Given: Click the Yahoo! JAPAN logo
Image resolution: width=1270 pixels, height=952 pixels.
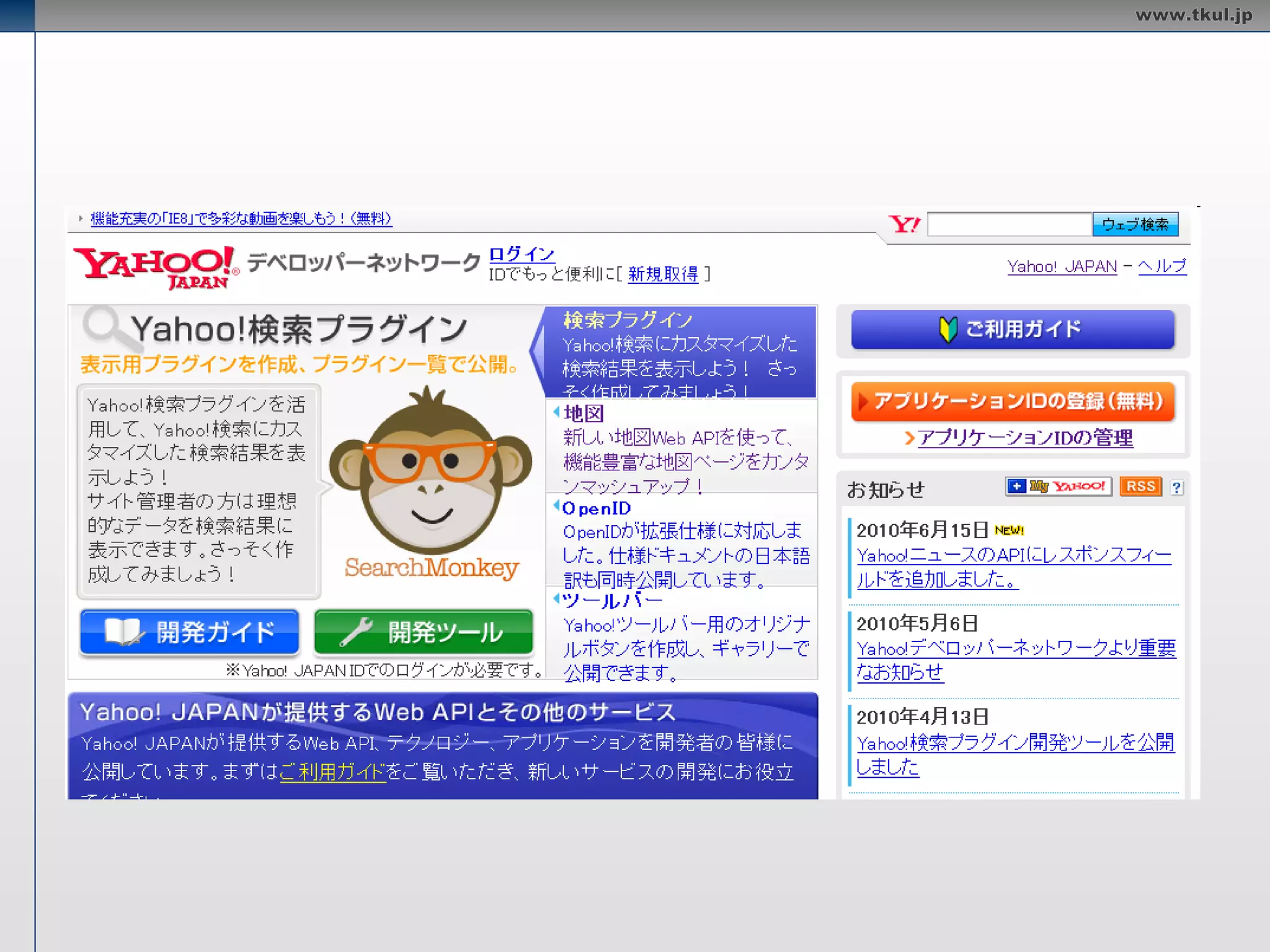Looking at the screenshot, I should point(155,267).
